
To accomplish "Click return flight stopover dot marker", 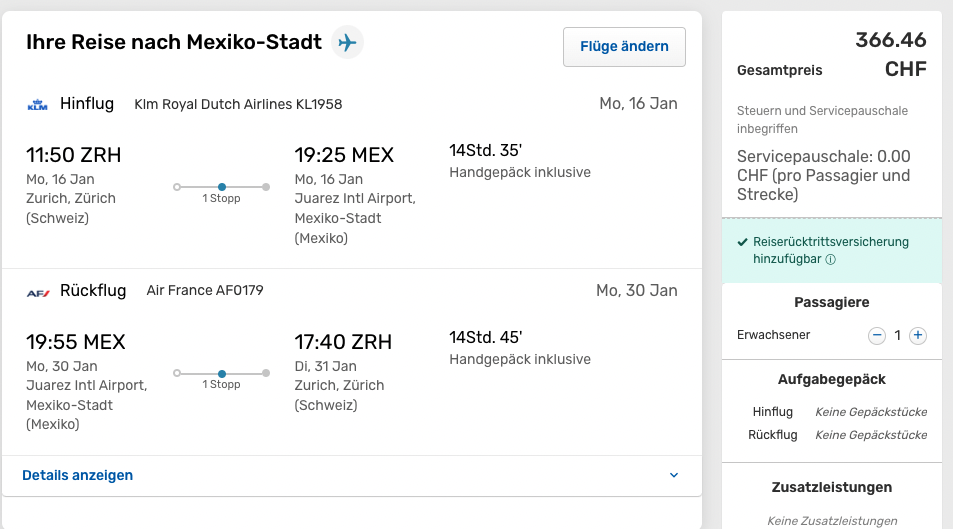I will click(x=222, y=373).
